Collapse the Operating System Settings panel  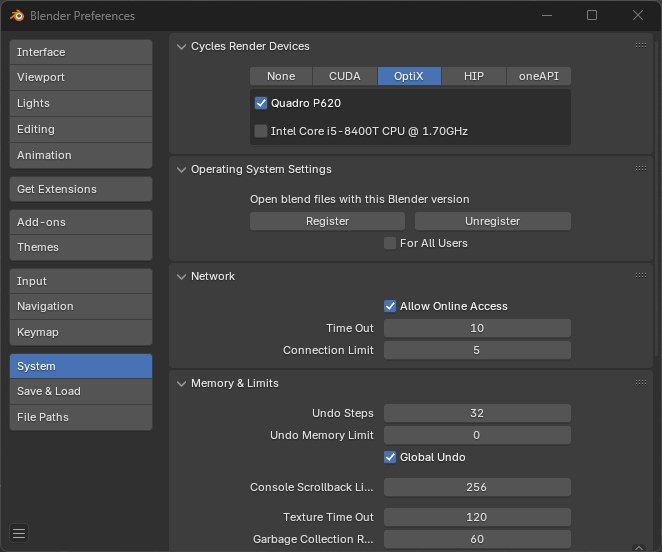pyautogui.click(x=182, y=170)
